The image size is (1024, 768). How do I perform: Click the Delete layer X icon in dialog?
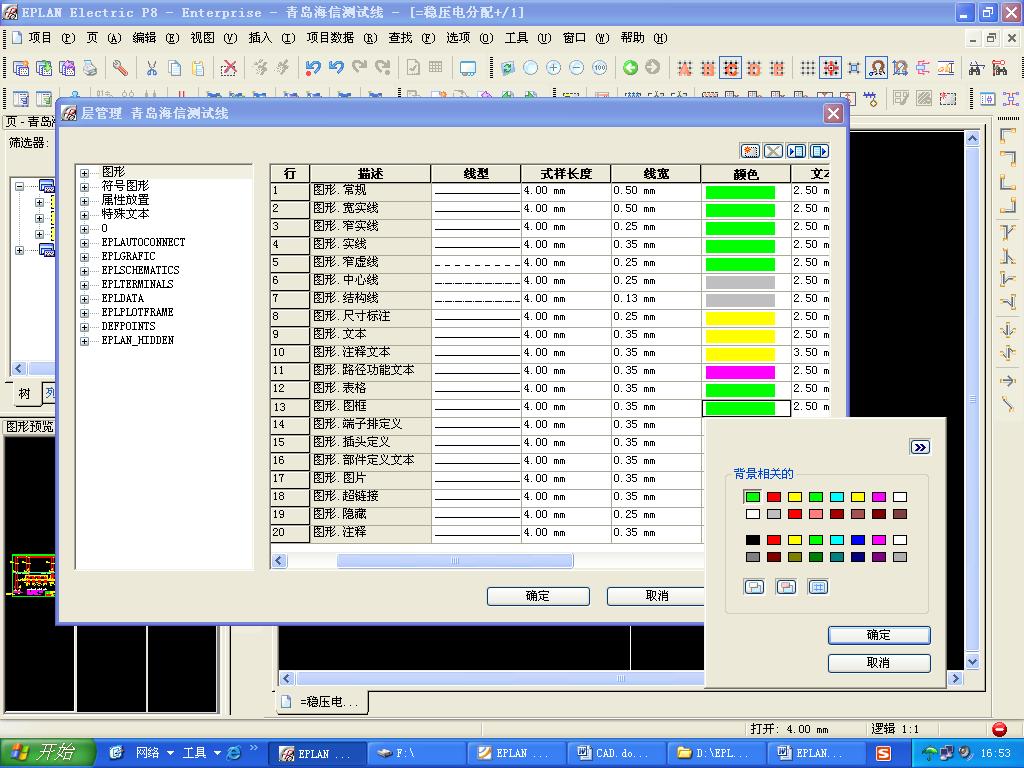pos(773,151)
